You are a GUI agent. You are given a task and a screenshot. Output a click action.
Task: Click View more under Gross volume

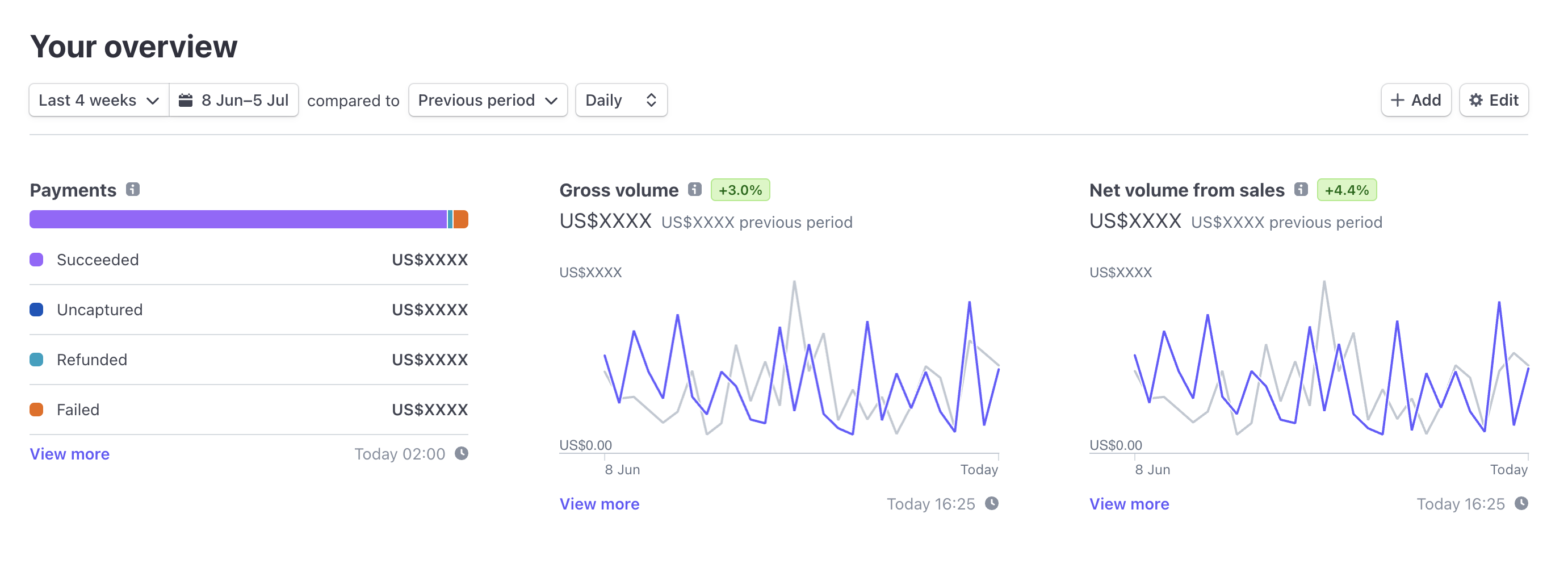click(x=599, y=503)
